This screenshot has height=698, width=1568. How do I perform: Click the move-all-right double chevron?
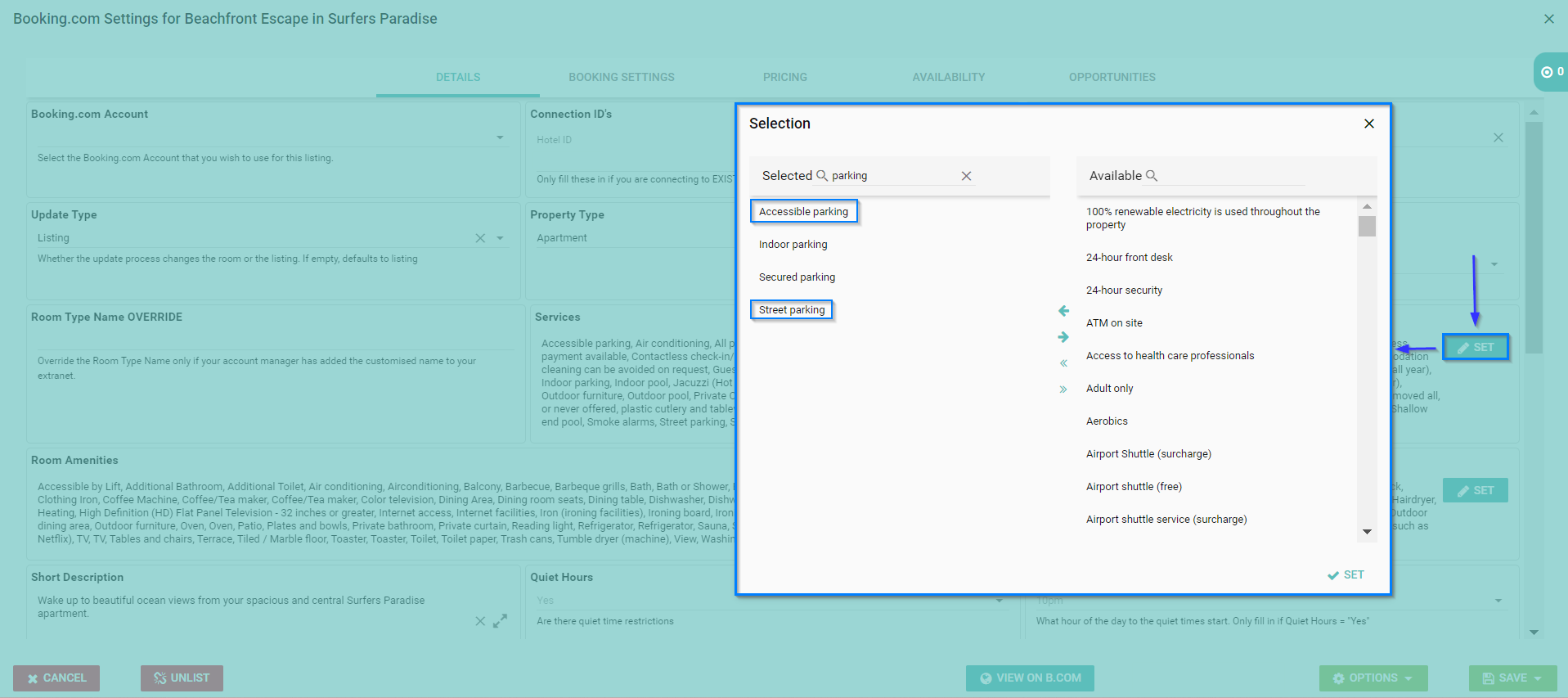pos(1063,390)
